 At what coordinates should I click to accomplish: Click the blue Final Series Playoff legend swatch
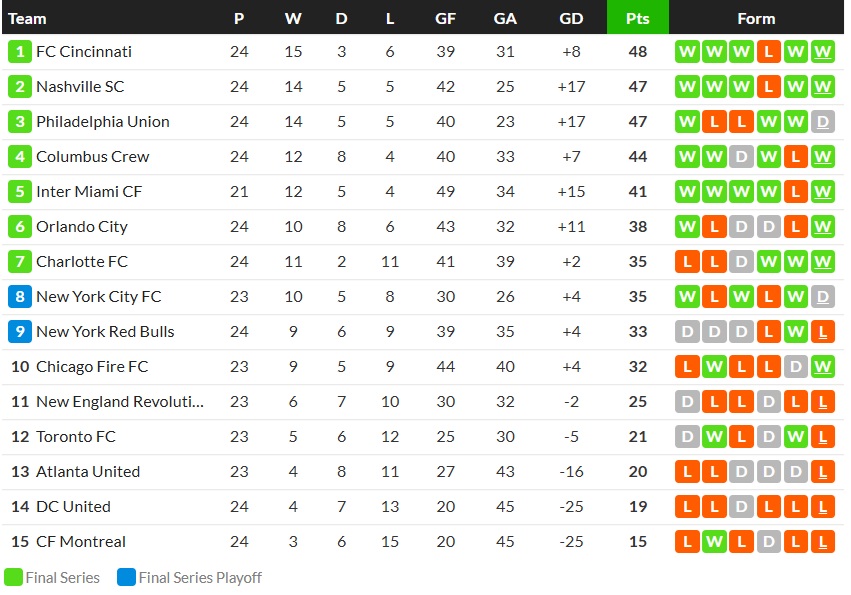point(126,577)
